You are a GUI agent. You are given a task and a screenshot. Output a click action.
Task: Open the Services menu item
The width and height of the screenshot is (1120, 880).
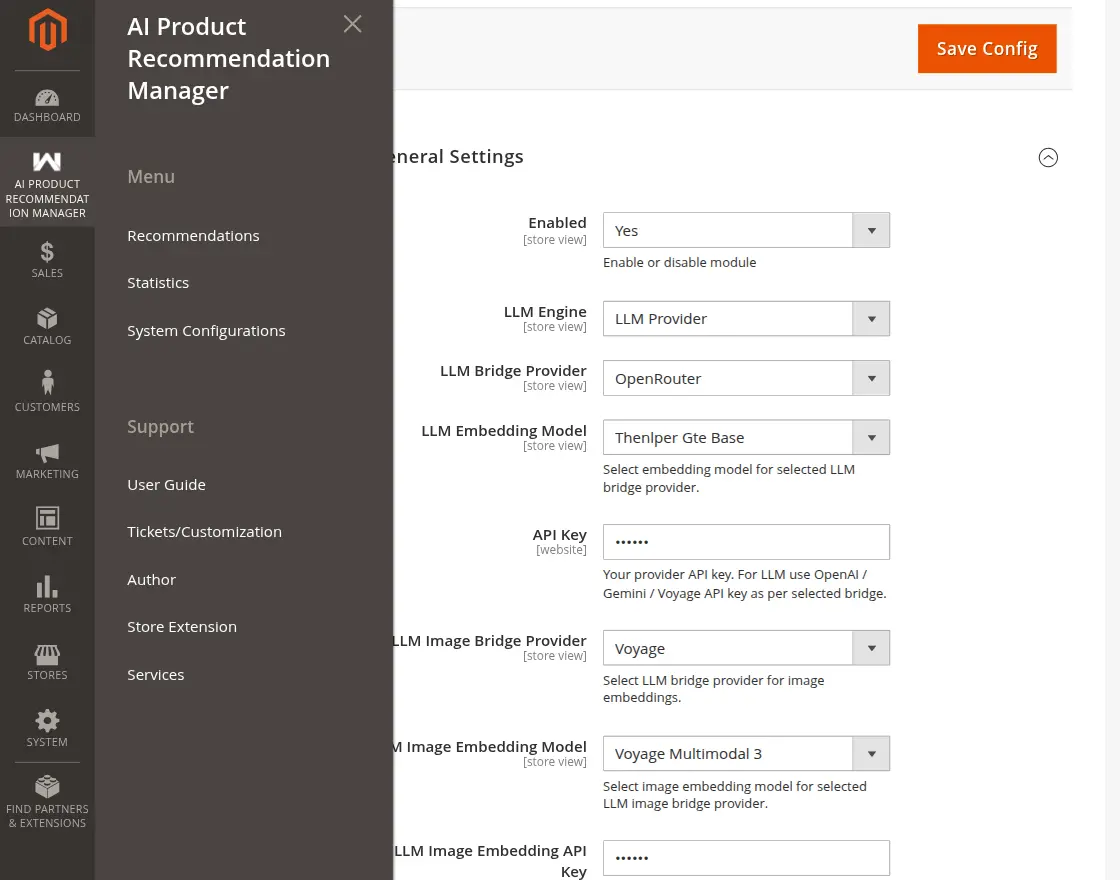tap(156, 675)
